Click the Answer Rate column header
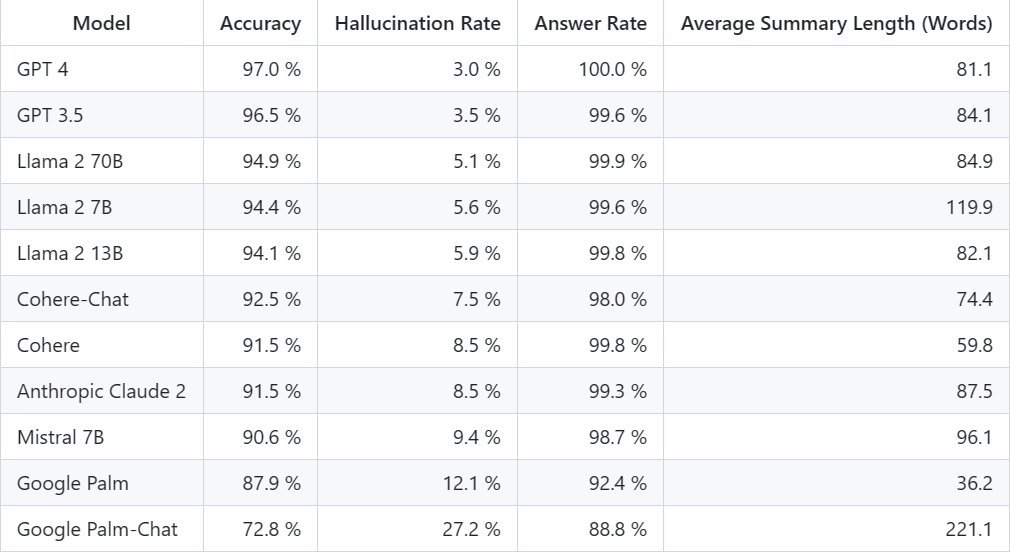 coord(590,23)
